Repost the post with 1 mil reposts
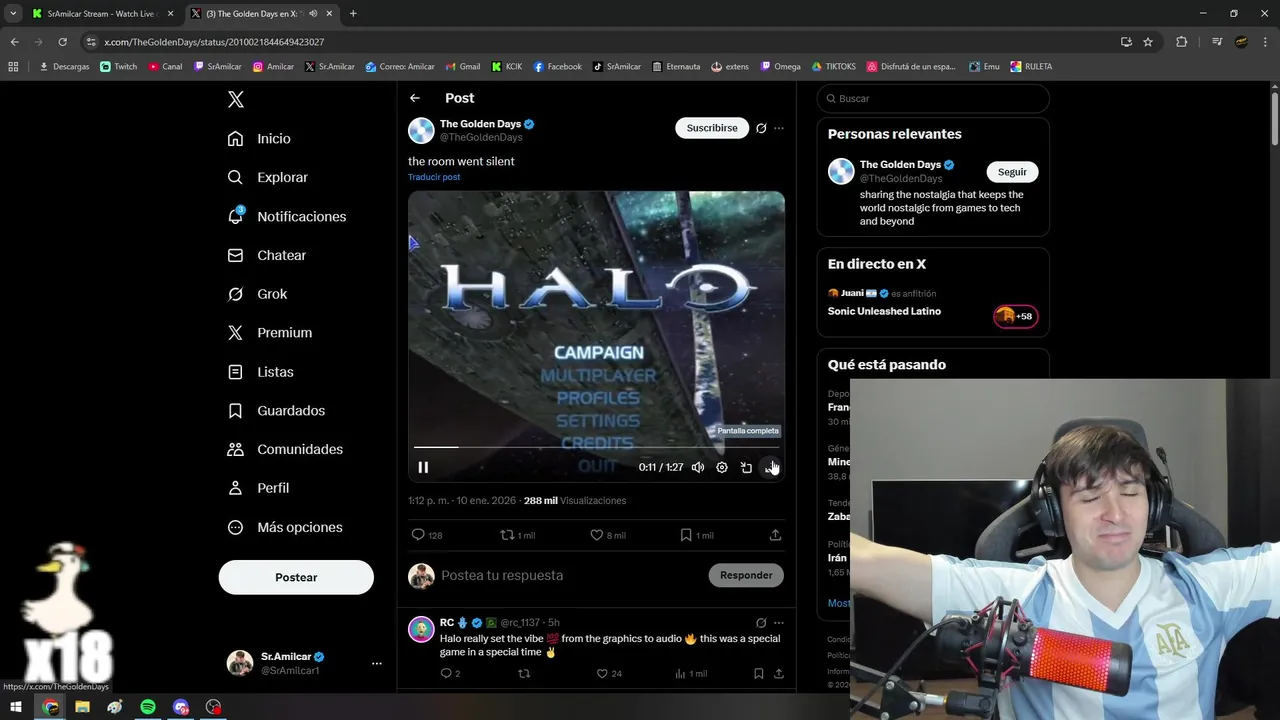 [x=517, y=535]
